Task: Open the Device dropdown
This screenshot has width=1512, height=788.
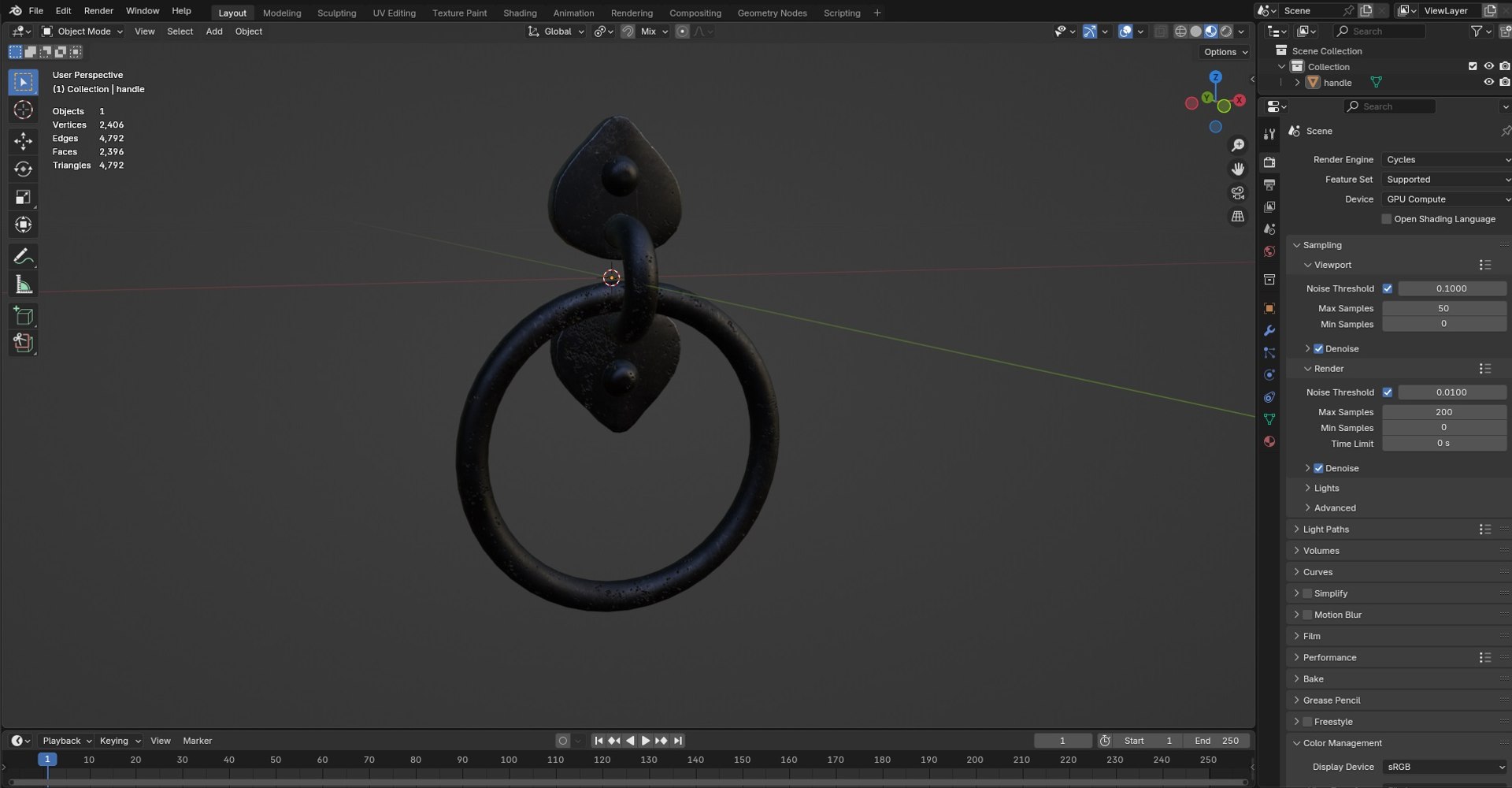Action: [1447, 199]
